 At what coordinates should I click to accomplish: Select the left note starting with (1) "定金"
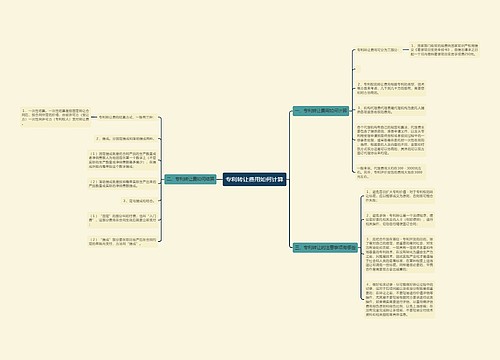point(122,220)
